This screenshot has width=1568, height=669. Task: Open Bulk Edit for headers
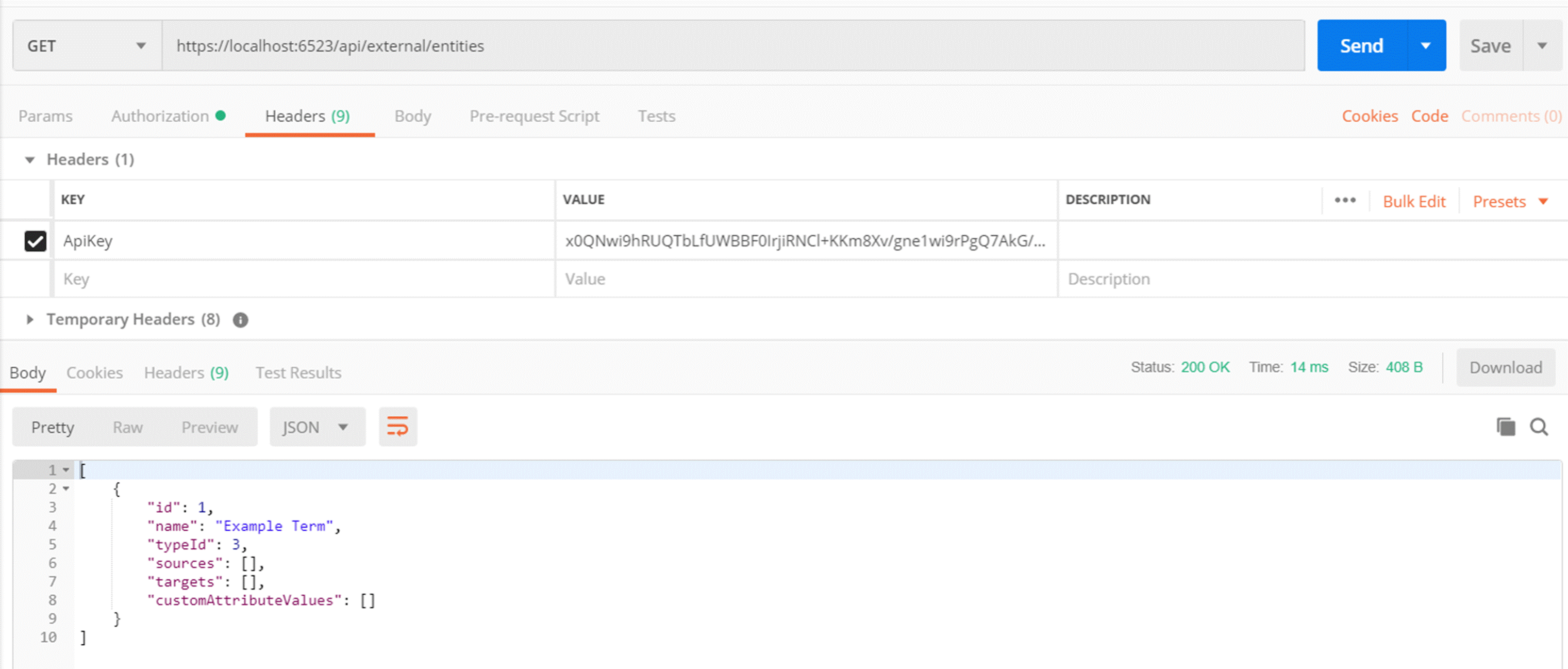point(1413,201)
